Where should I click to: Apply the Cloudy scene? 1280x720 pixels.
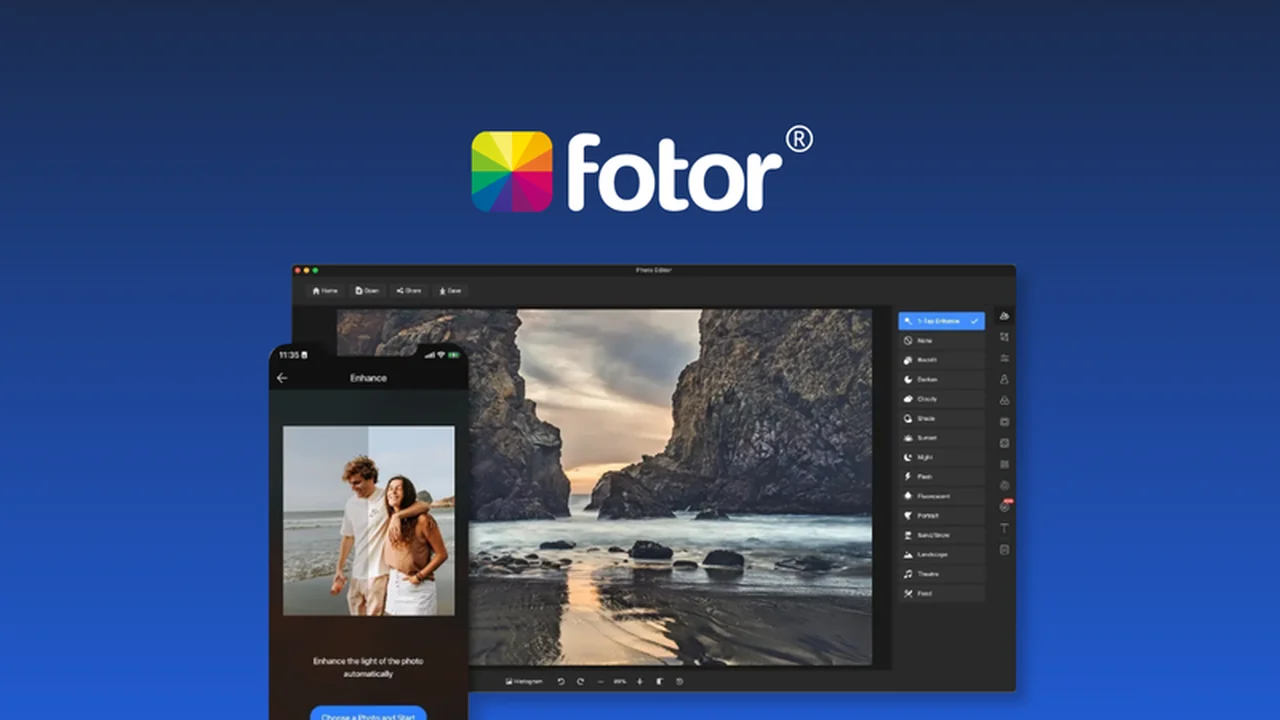(x=941, y=399)
